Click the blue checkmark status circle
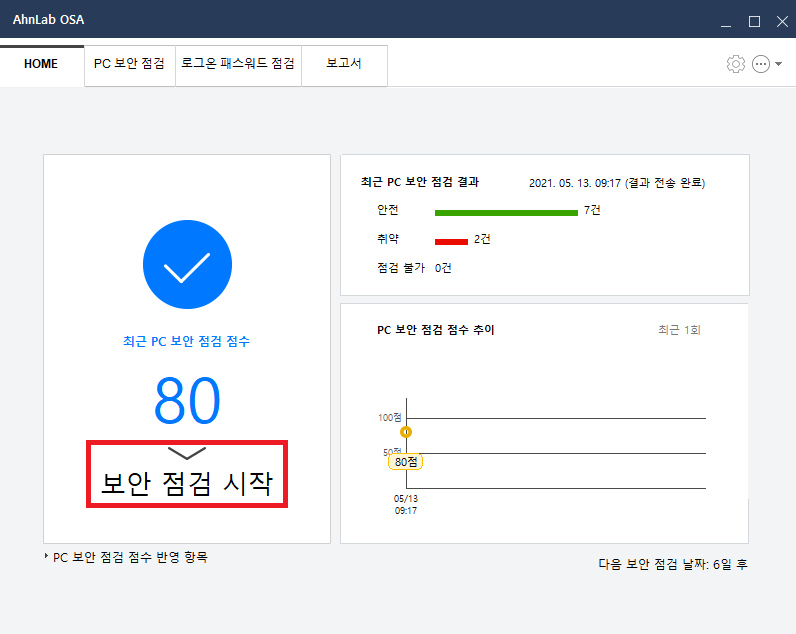The height and width of the screenshot is (634, 796). coord(187,264)
